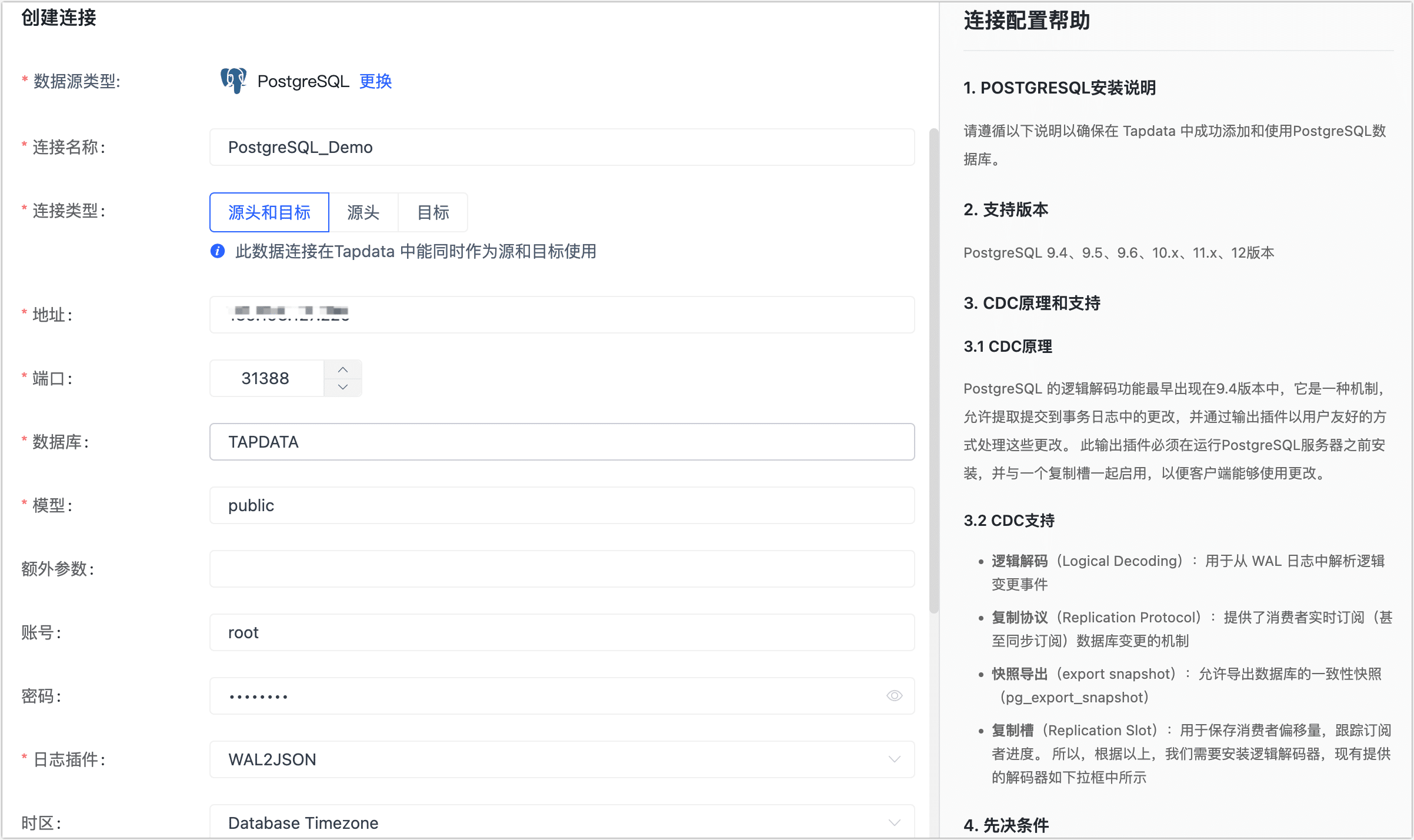Click the dropdown chevron of 日志插件 field

[894, 759]
